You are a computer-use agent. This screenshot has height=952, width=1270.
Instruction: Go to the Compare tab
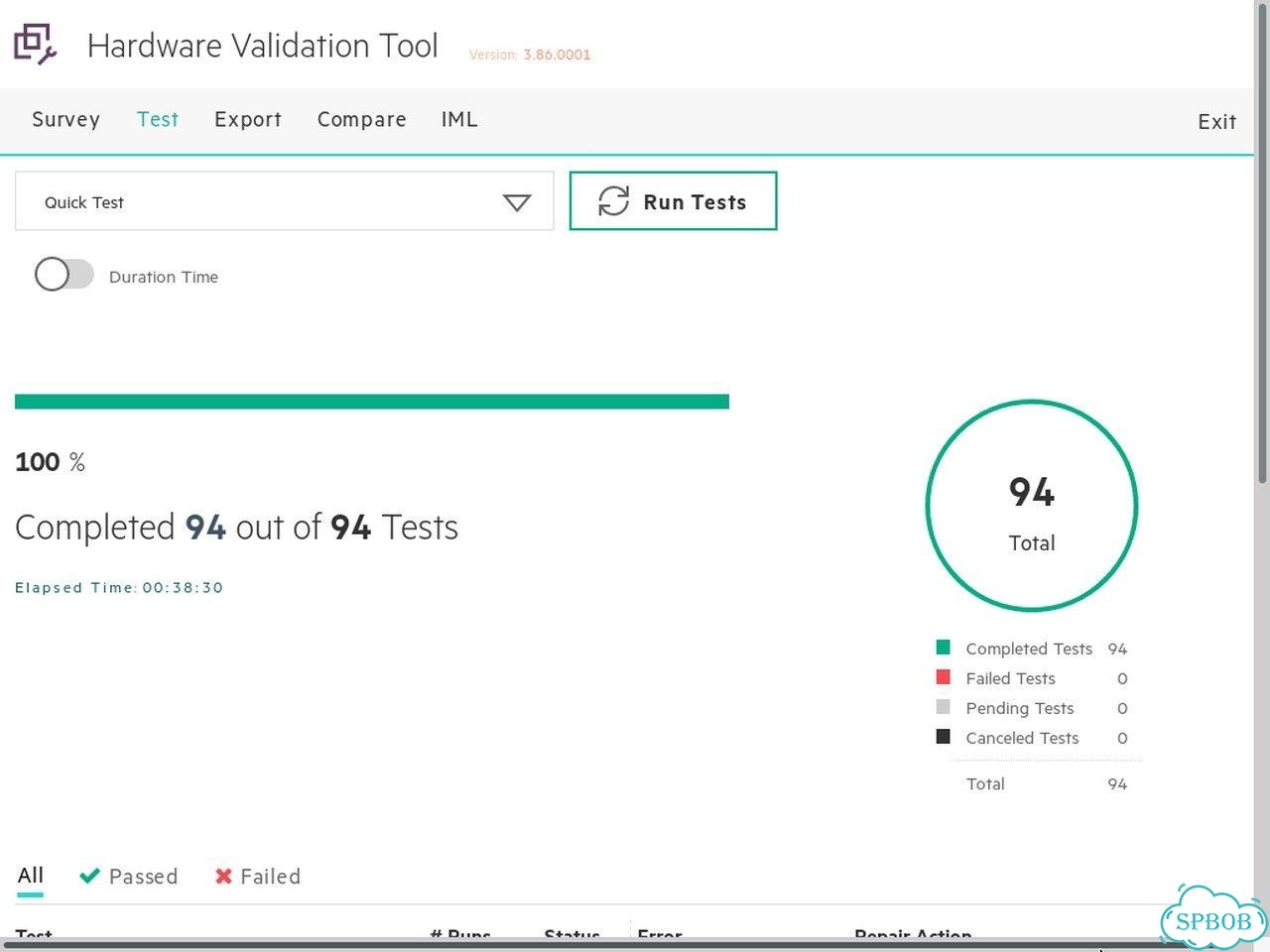[362, 120]
